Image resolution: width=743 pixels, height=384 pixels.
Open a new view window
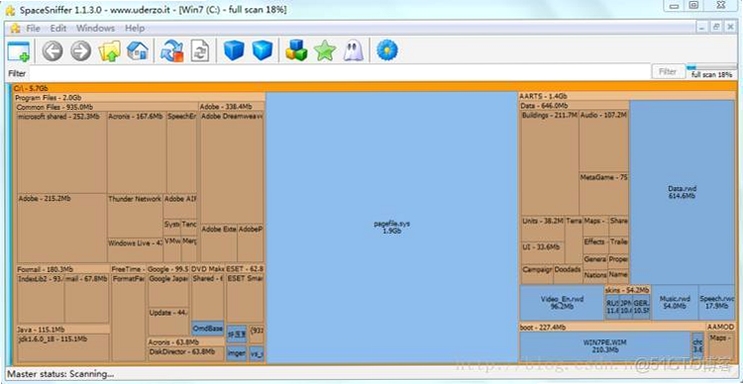click(x=18, y=51)
